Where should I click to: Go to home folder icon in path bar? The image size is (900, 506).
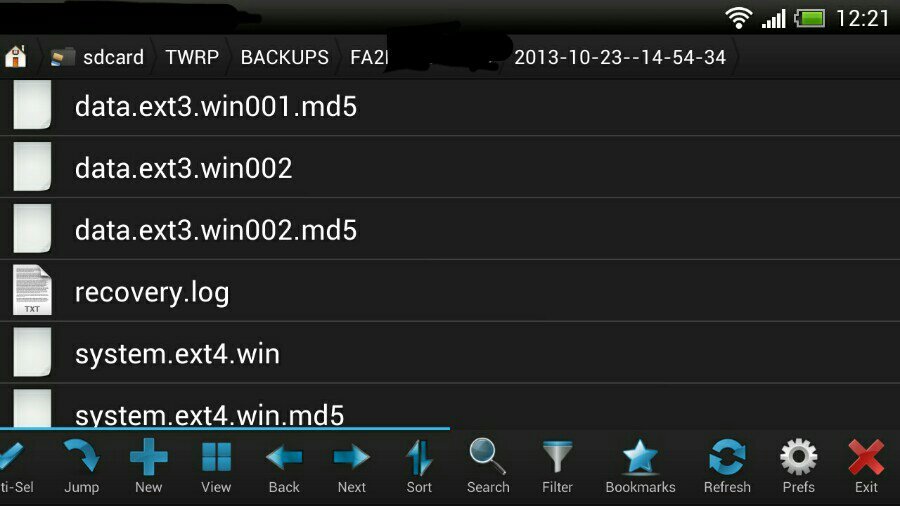(15, 57)
